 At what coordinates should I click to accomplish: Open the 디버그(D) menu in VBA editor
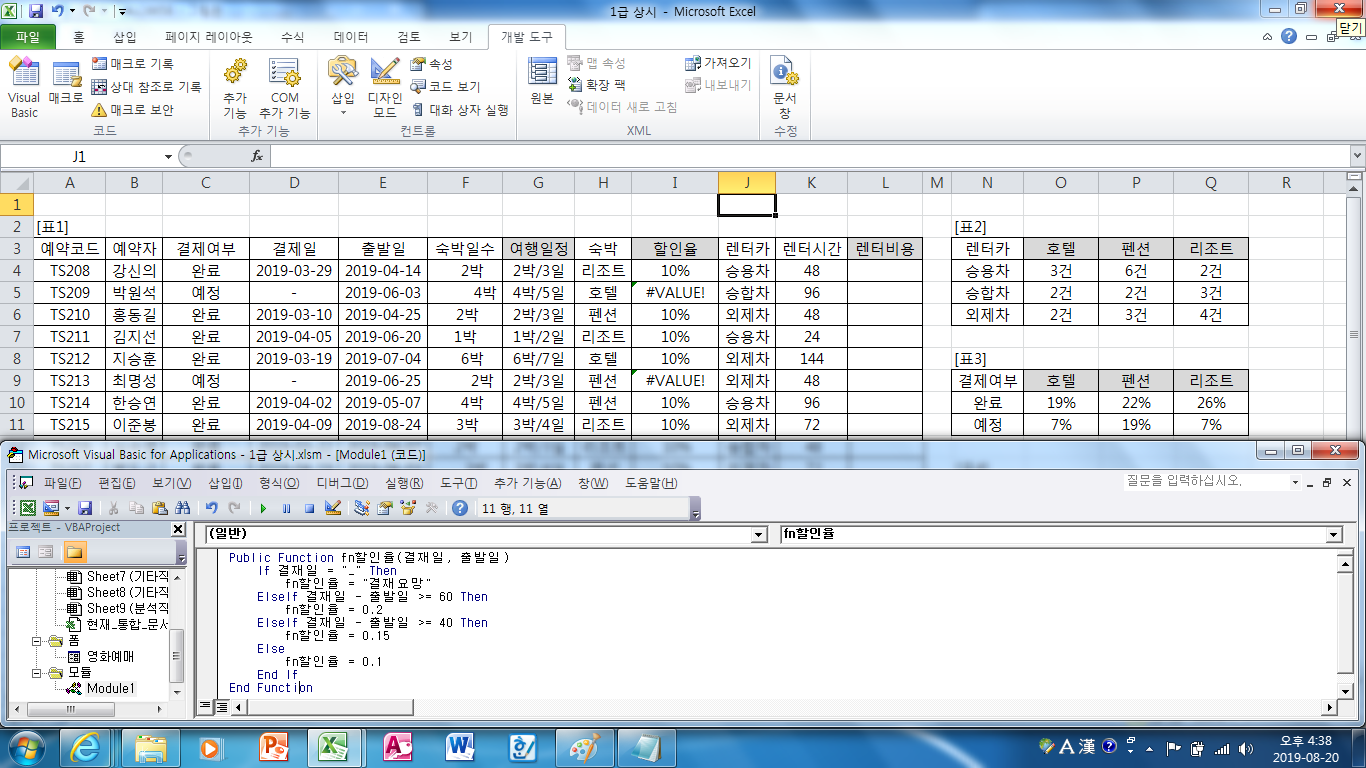[x=342, y=483]
